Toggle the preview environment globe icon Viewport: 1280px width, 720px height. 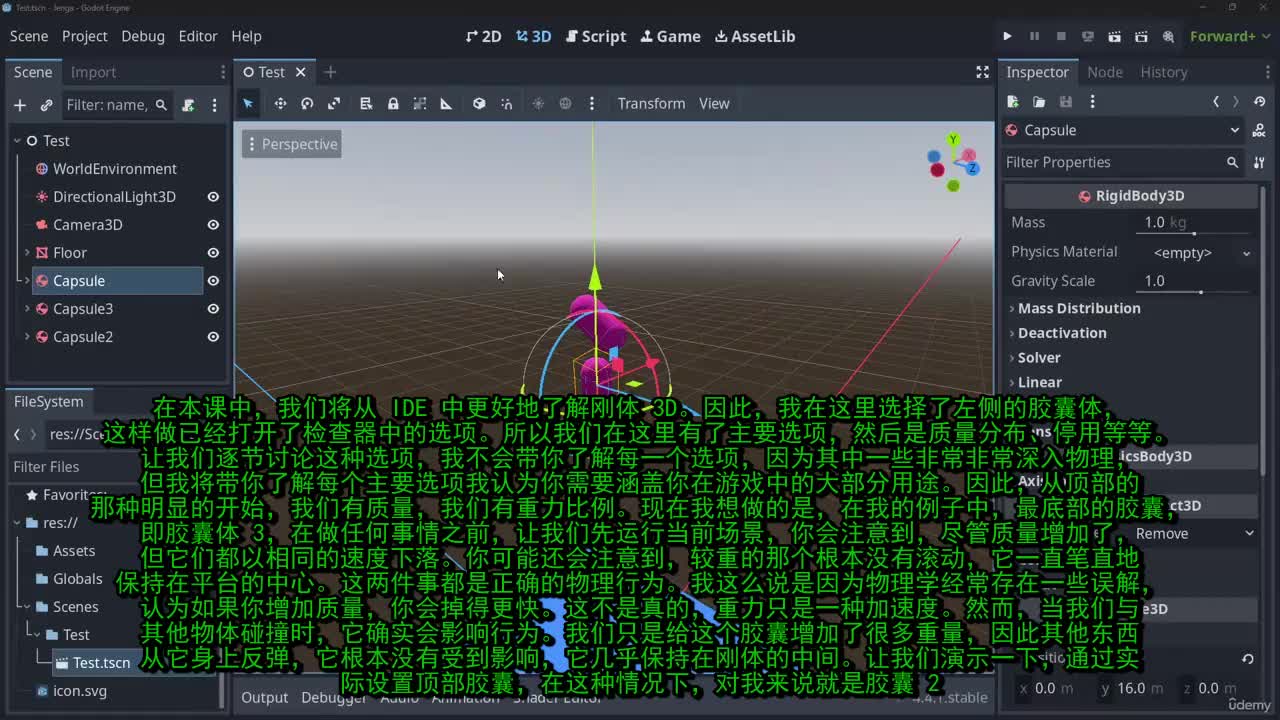565,103
